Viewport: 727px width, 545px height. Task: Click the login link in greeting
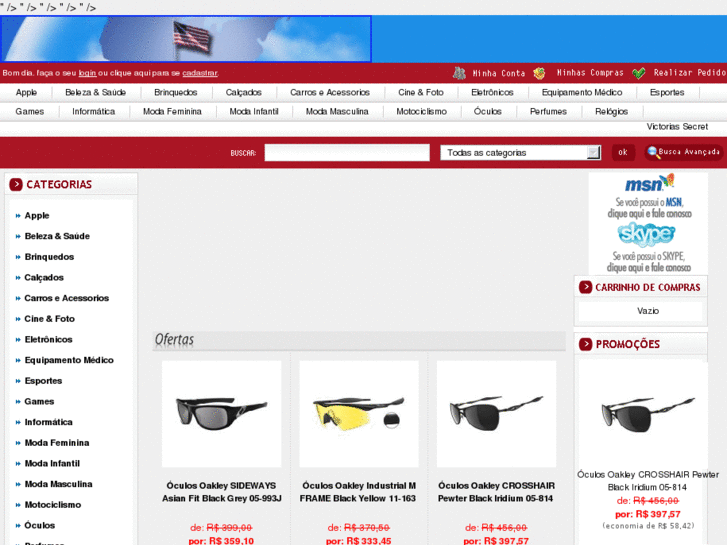pyautogui.click(x=87, y=73)
